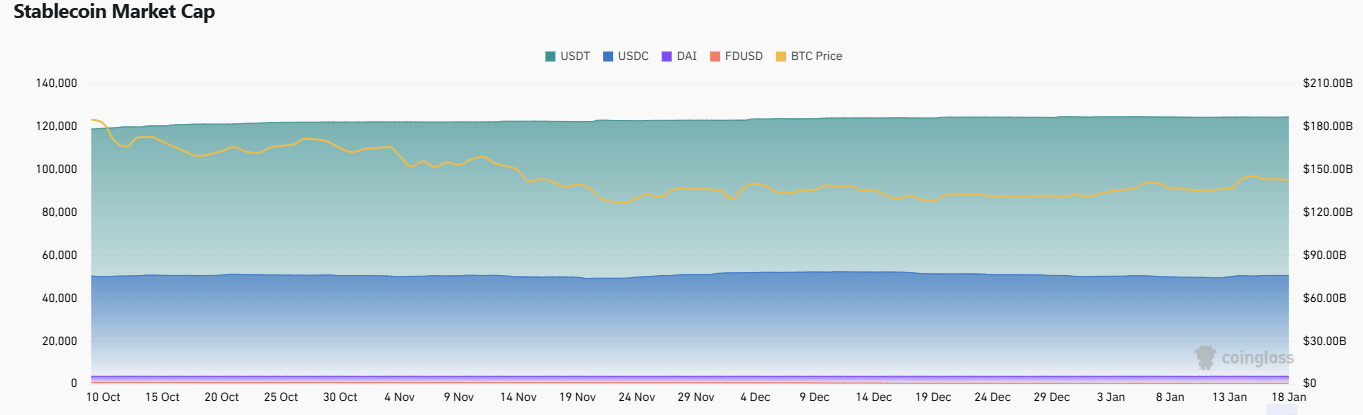Click the yellow BTC Price legend marker
Image resolution: width=1363 pixels, height=415 pixels.
782,56
